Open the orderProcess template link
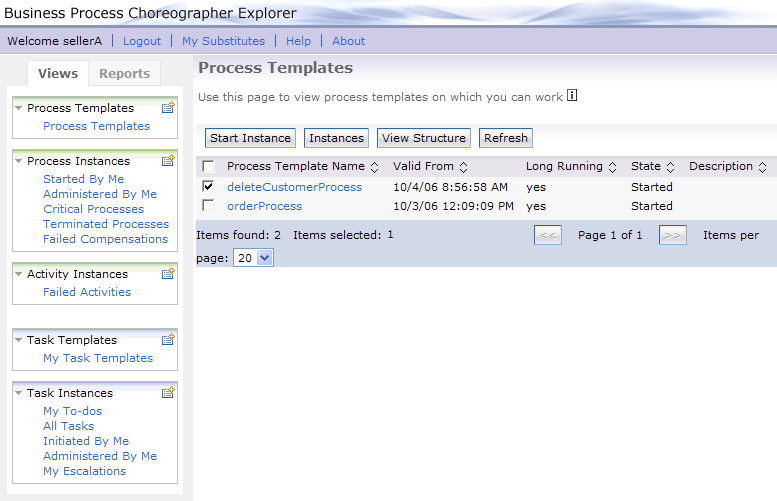Screen dimensions: 777x501 pos(264,206)
